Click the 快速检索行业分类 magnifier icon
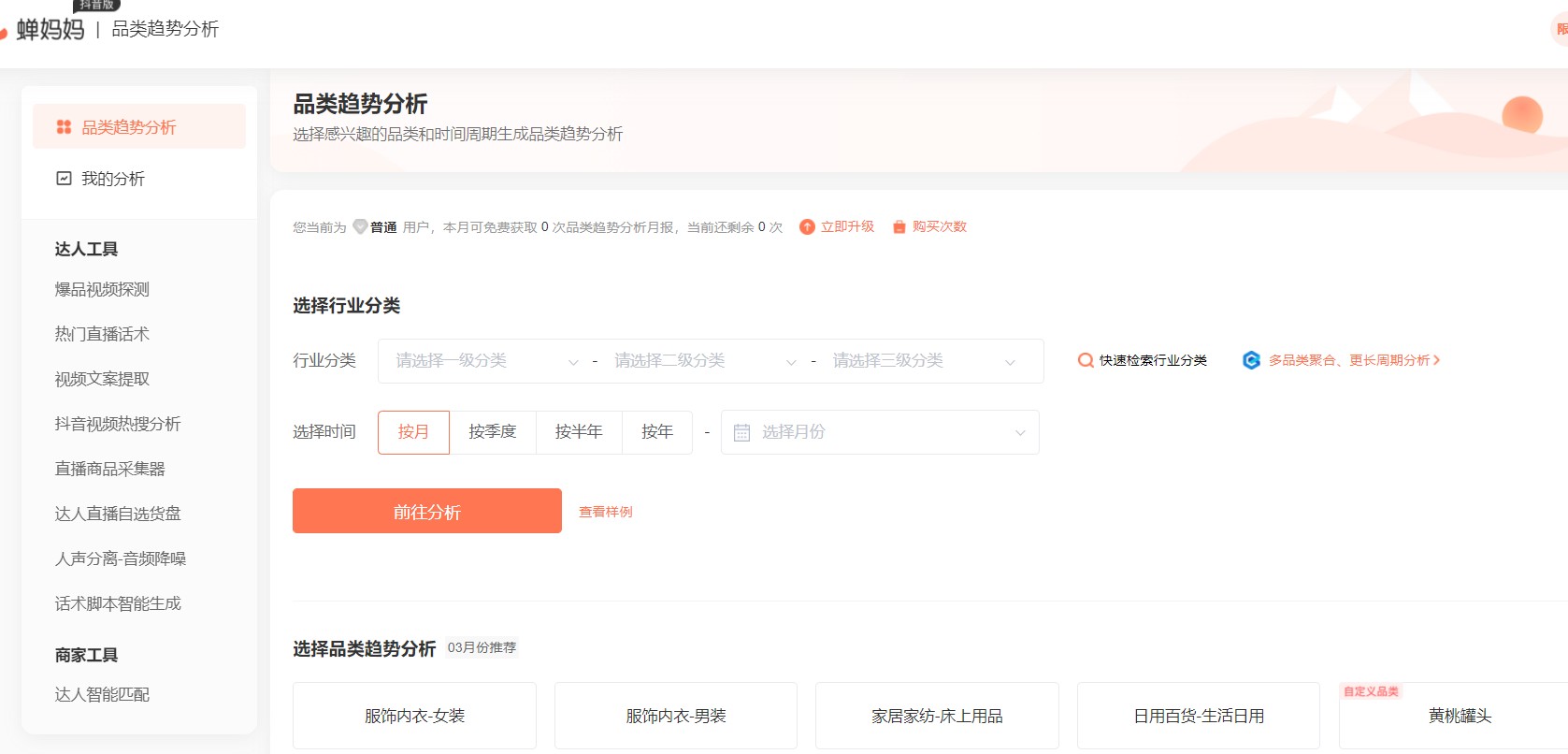Image resolution: width=1568 pixels, height=754 pixels. point(1086,360)
